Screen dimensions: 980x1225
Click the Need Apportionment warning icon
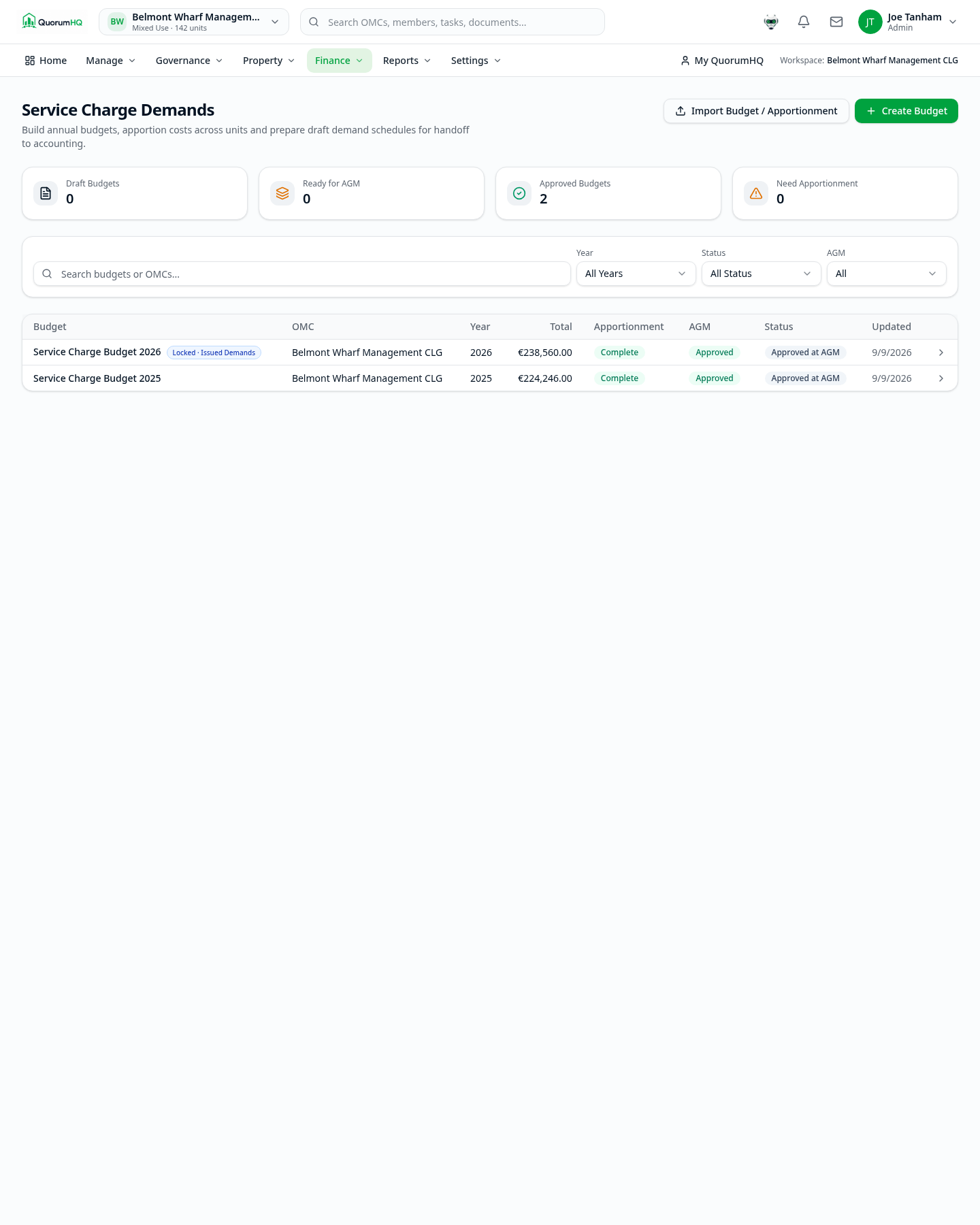click(x=756, y=193)
